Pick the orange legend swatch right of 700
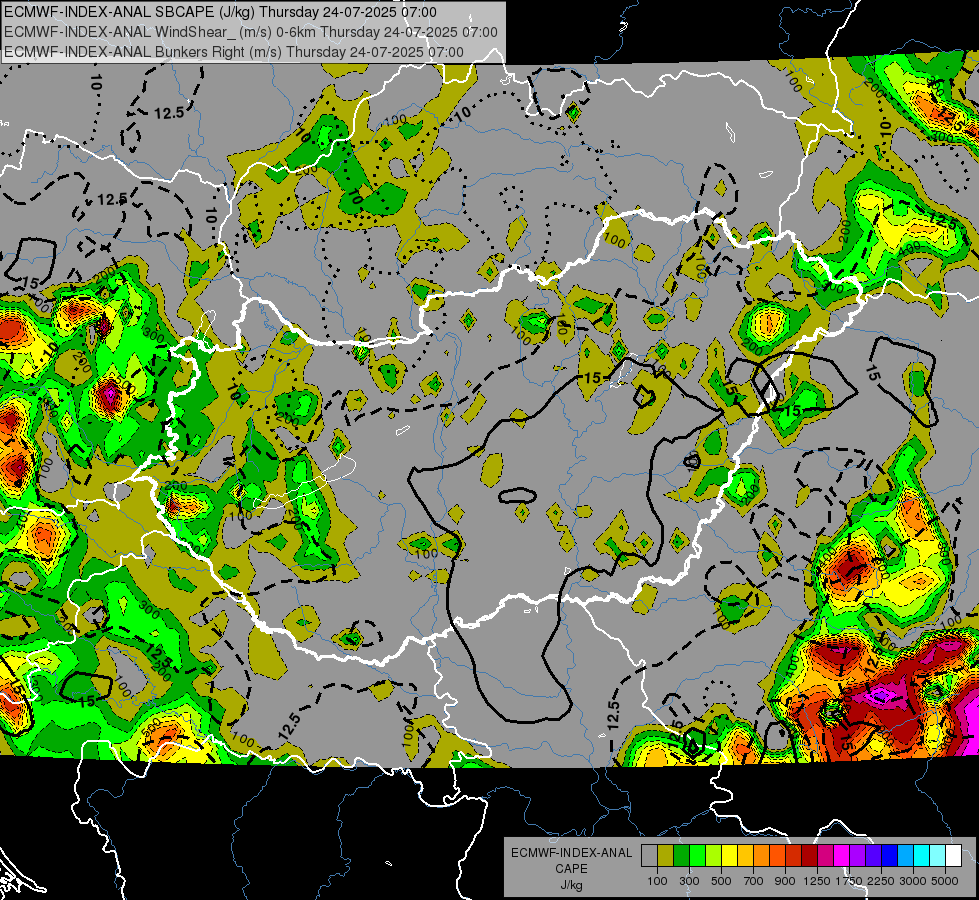This screenshot has height=900, width=979. [x=761, y=856]
